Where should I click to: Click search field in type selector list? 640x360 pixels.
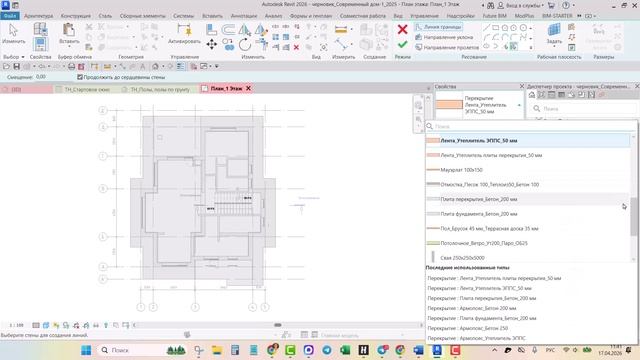[x=531, y=126]
